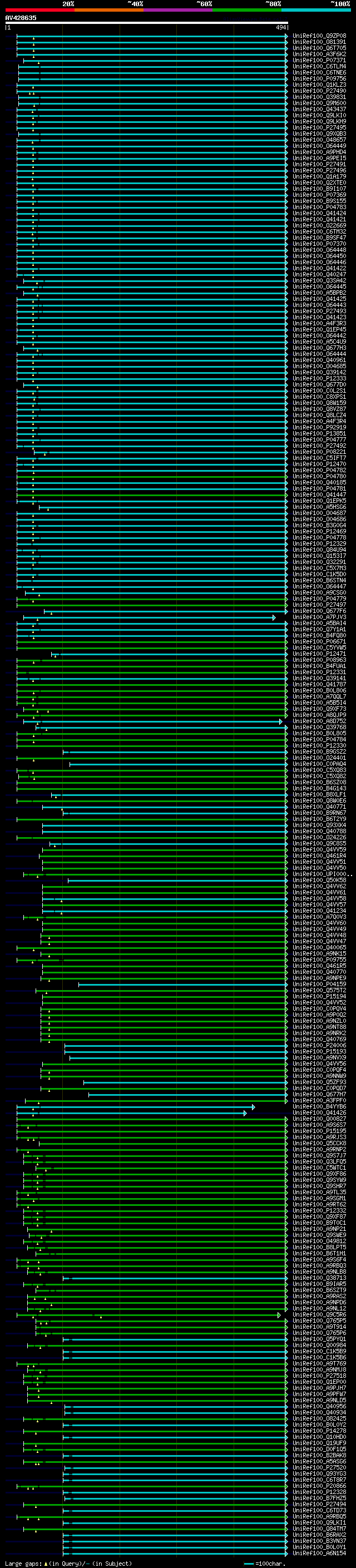Click the cyan ~100% identity legend bar
Screen dimensions: 356x1568
tap(316, 10)
